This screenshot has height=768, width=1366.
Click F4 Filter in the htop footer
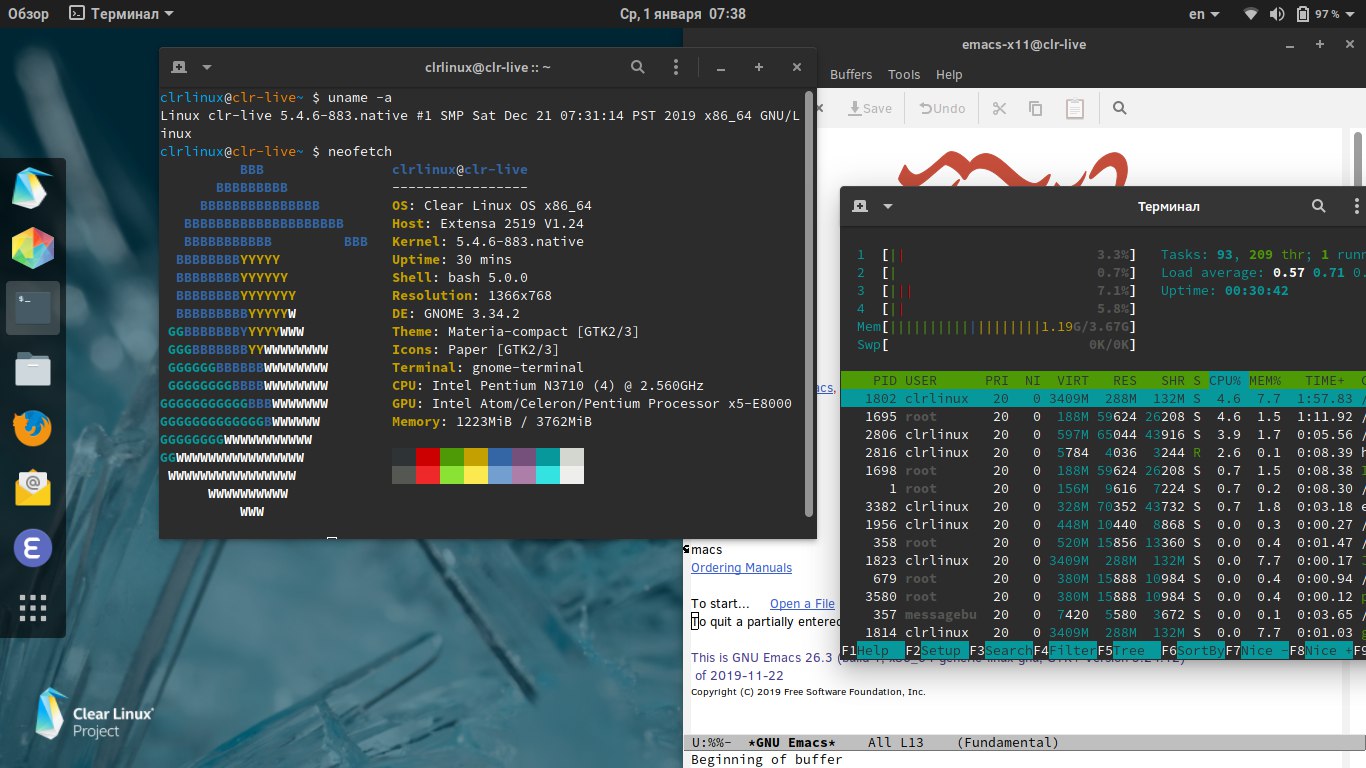1065,651
